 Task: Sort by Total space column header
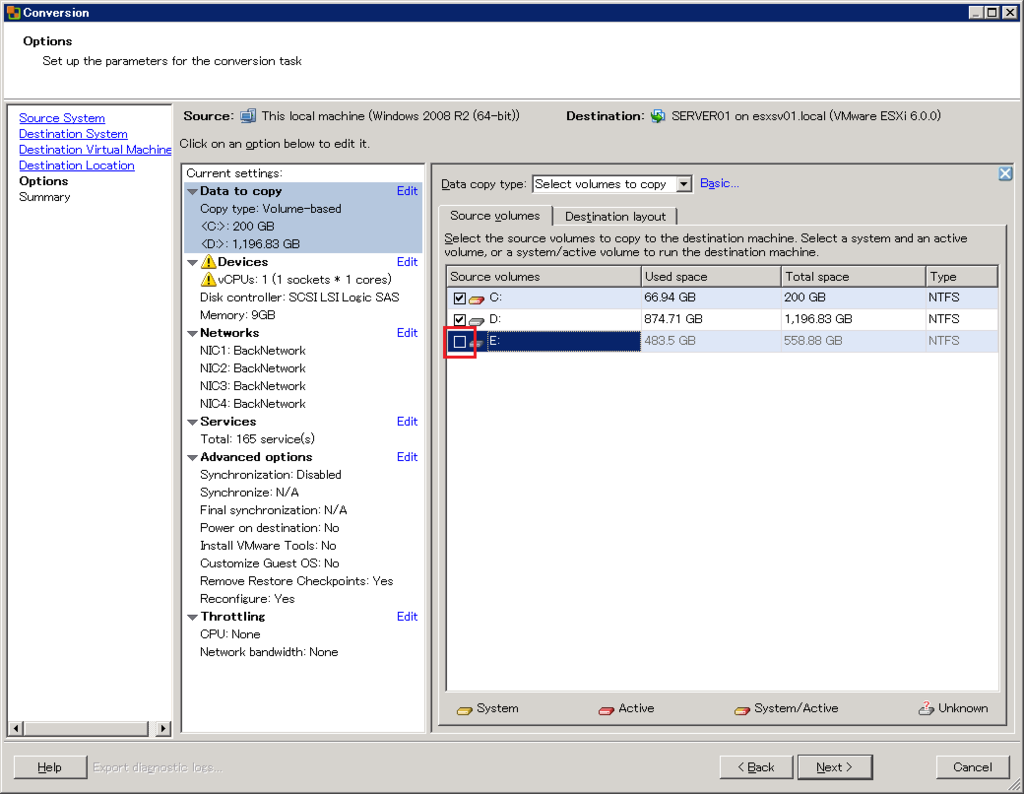pyautogui.click(x=854, y=277)
